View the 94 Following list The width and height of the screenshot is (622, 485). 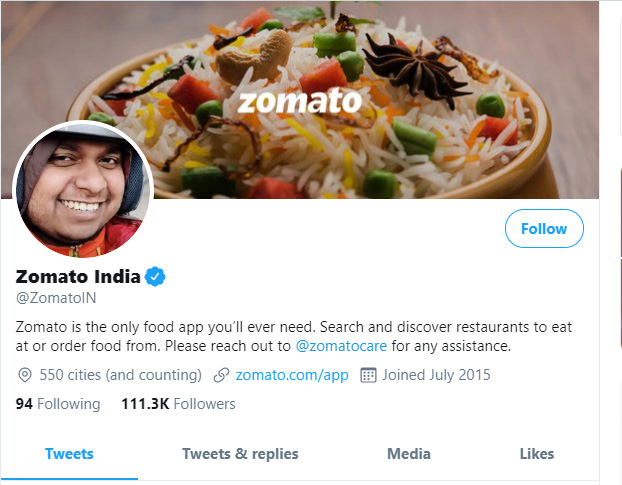(x=58, y=404)
